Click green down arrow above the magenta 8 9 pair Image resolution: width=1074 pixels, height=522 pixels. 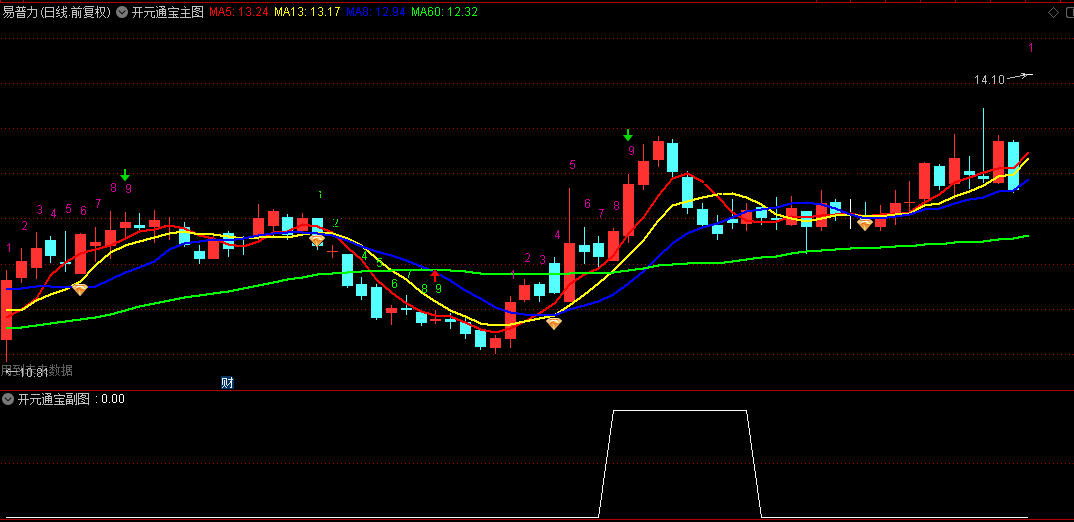click(125, 175)
